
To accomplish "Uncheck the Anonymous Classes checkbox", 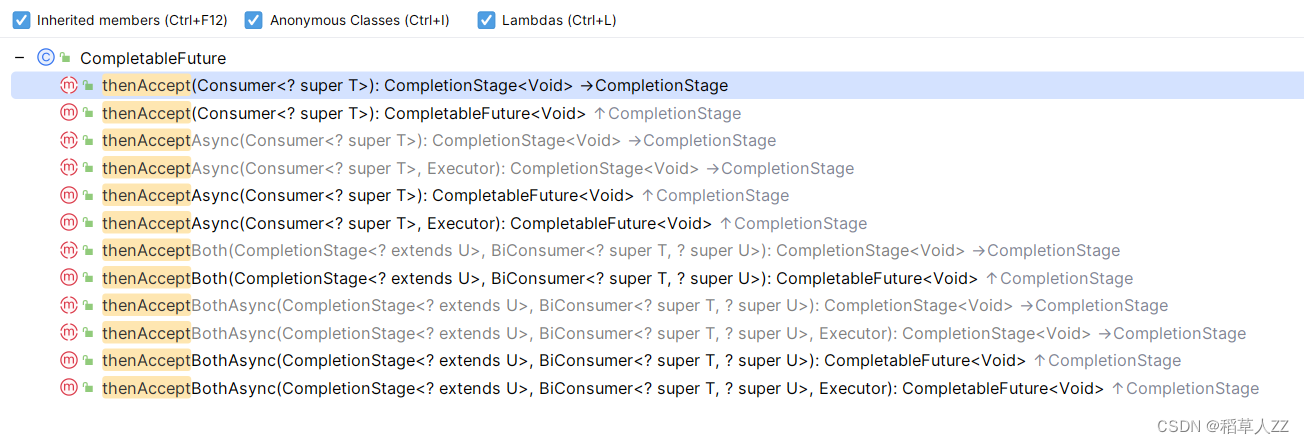I will (254, 20).
